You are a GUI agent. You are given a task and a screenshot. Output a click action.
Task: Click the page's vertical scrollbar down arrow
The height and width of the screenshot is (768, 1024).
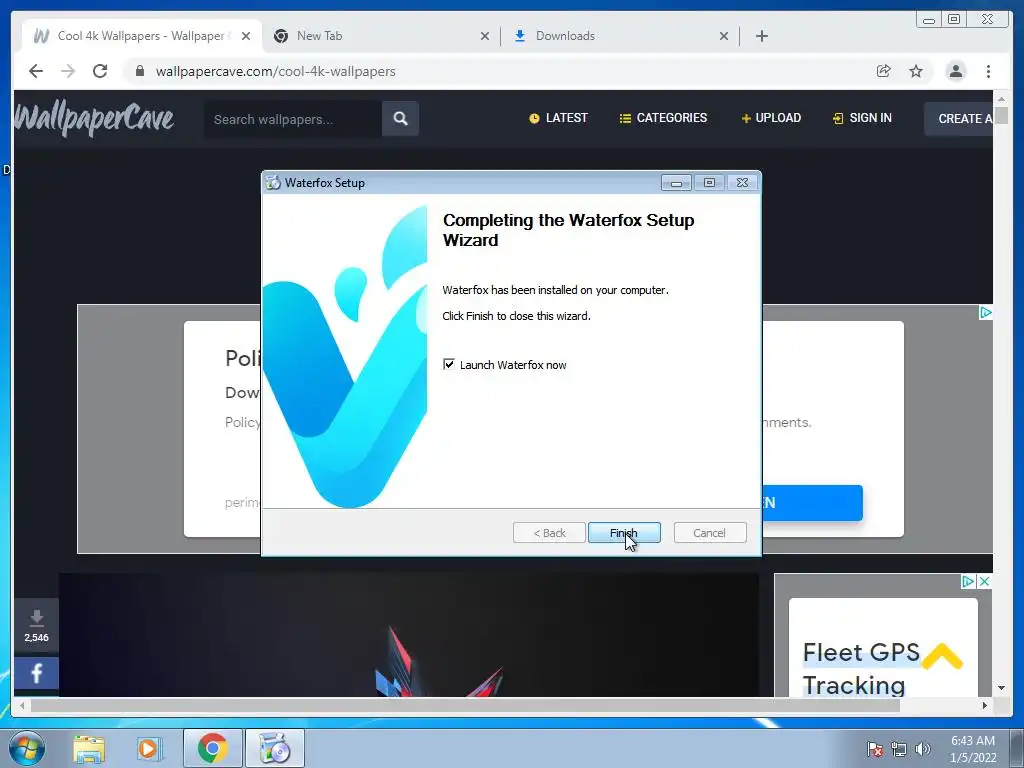tap(1001, 688)
